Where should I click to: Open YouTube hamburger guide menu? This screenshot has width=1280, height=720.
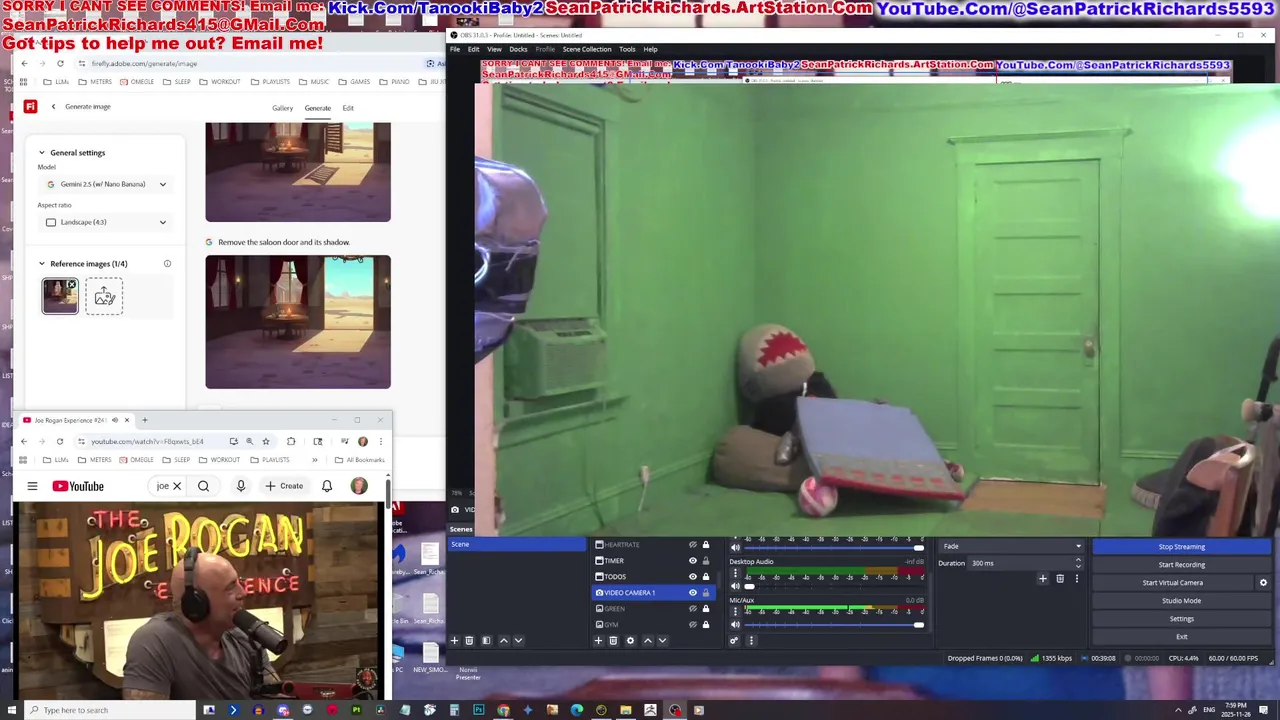32,486
